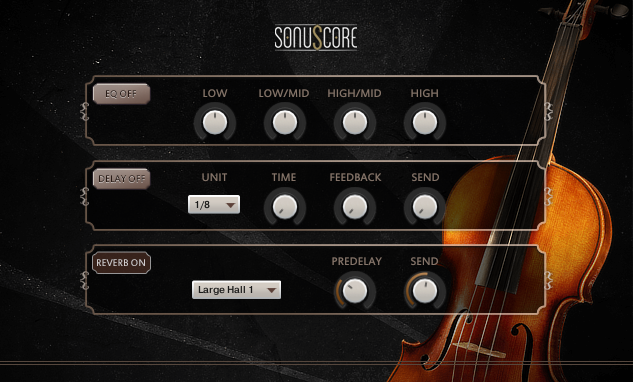Click the delay TIME knob
The width and height of the screenshot is (633, 382).
pos(285,207)
